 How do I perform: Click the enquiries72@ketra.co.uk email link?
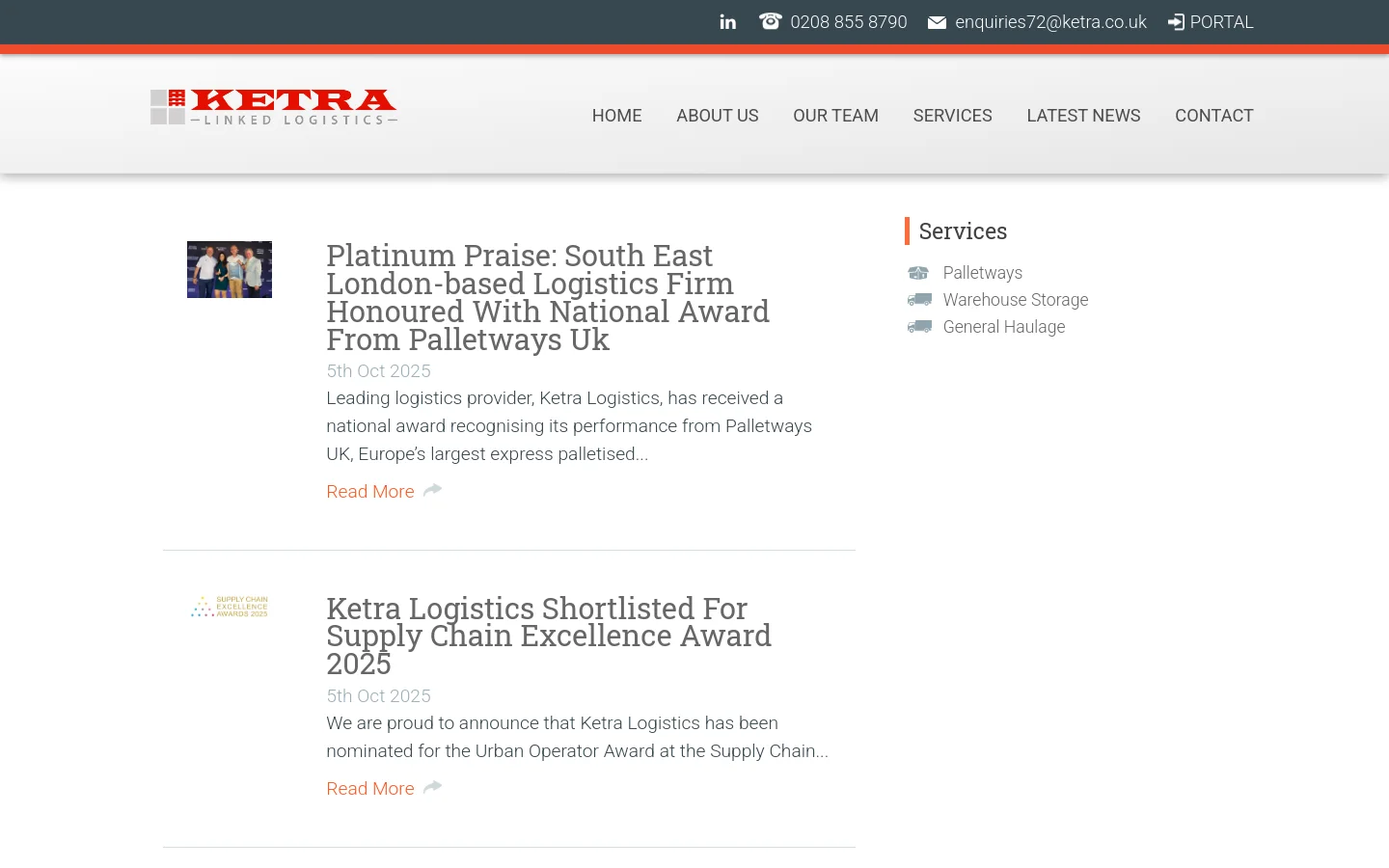point(1050,22)
